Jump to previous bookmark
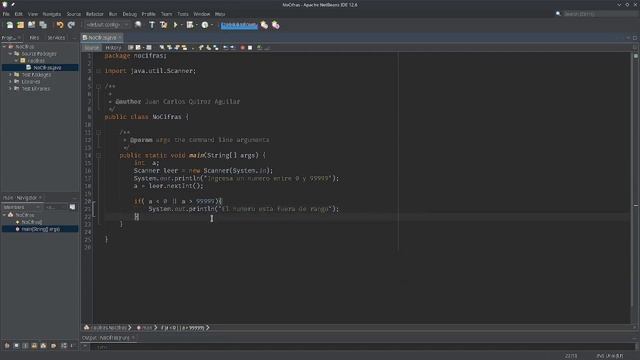Viewport: 640px width, 360px height. pos(201,48)
